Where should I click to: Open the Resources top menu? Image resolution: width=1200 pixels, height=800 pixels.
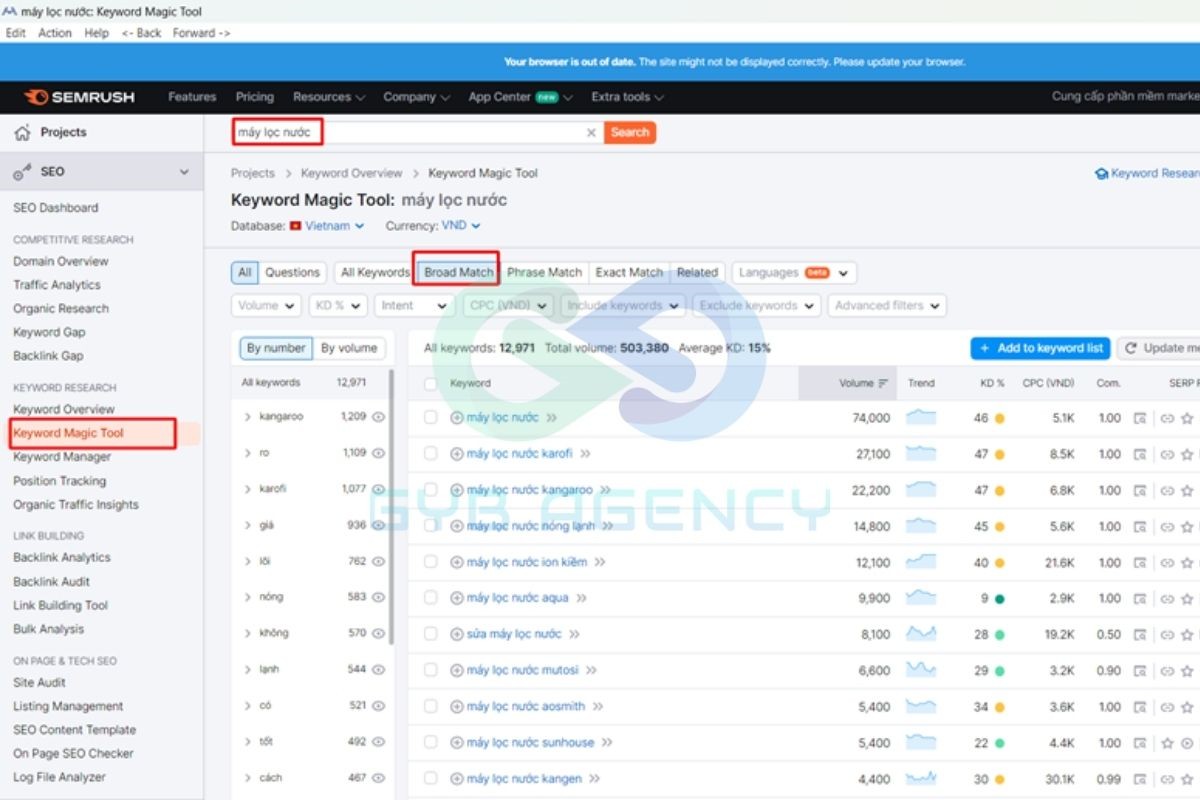[329, 97]
